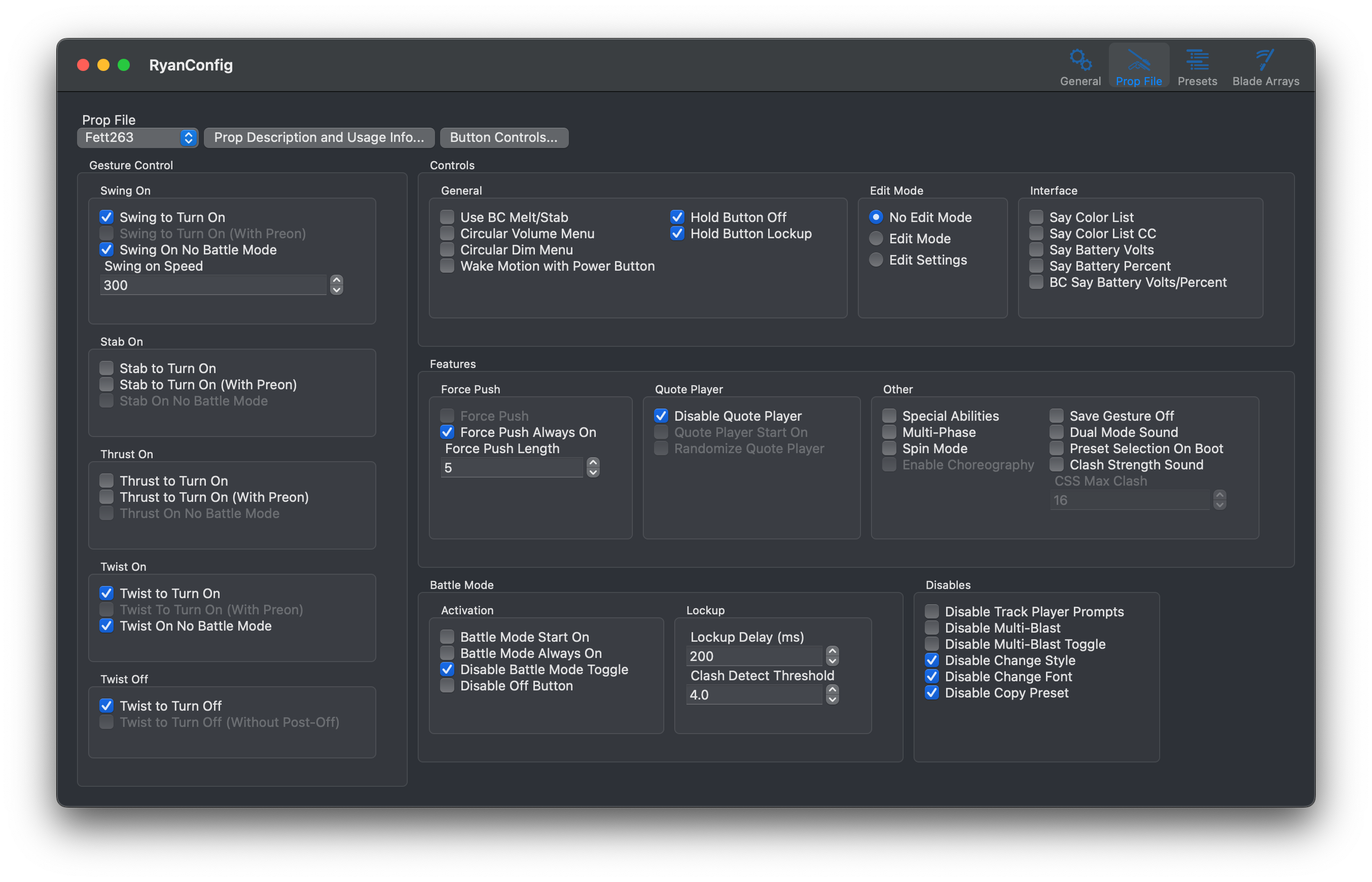Enable Stab to Turn On

(106, 369)
